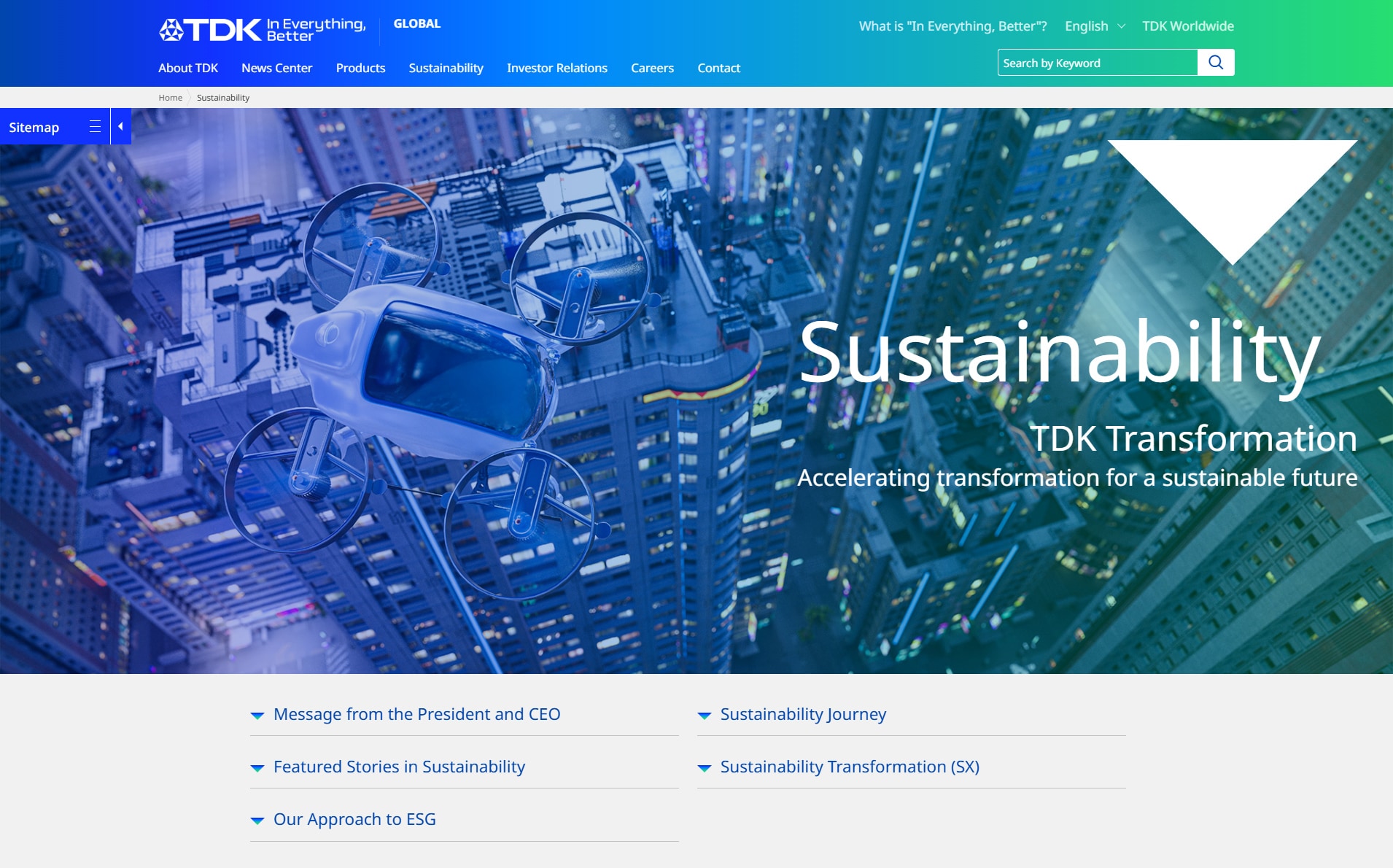Open the Careers menu

point(653,68)
